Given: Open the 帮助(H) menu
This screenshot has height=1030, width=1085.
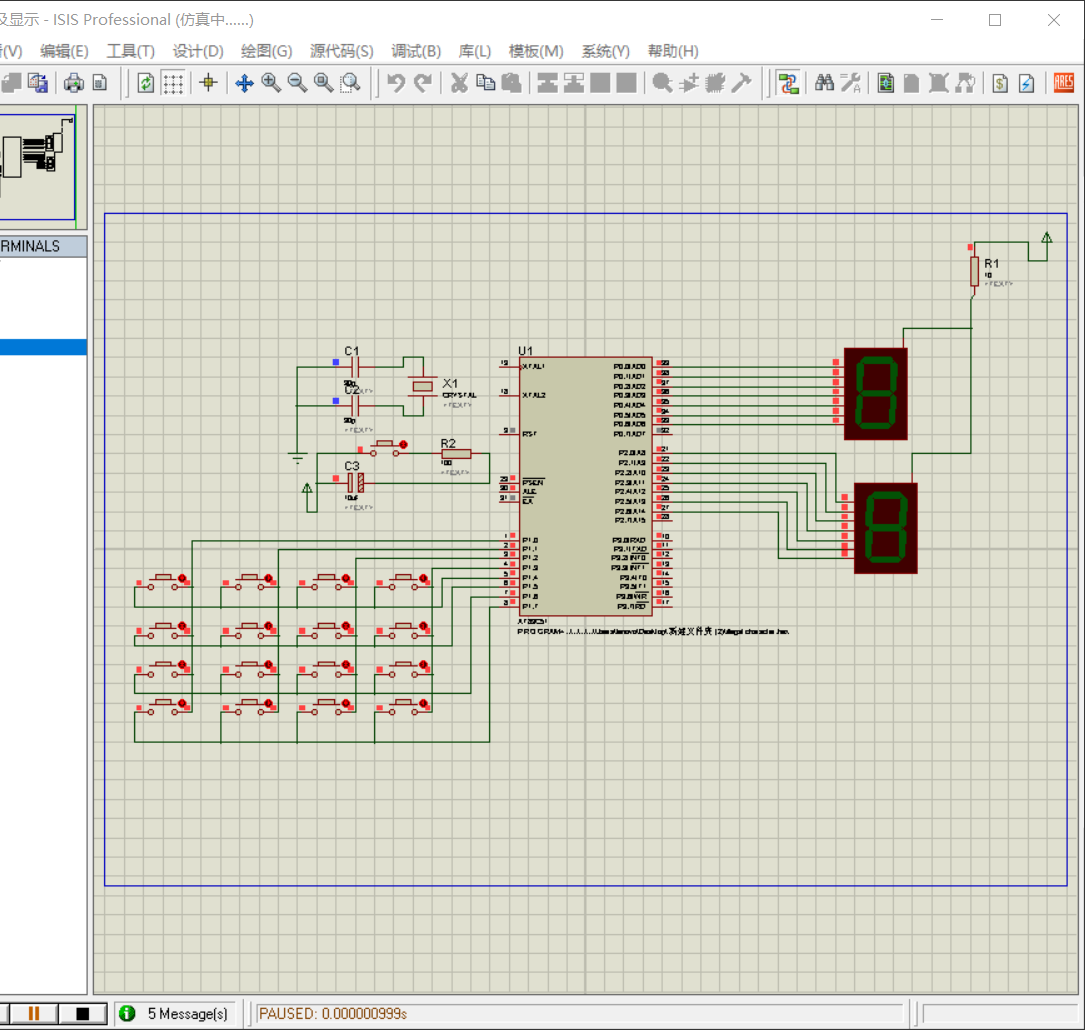Looking at the screenshot, I should click(673, 51).
